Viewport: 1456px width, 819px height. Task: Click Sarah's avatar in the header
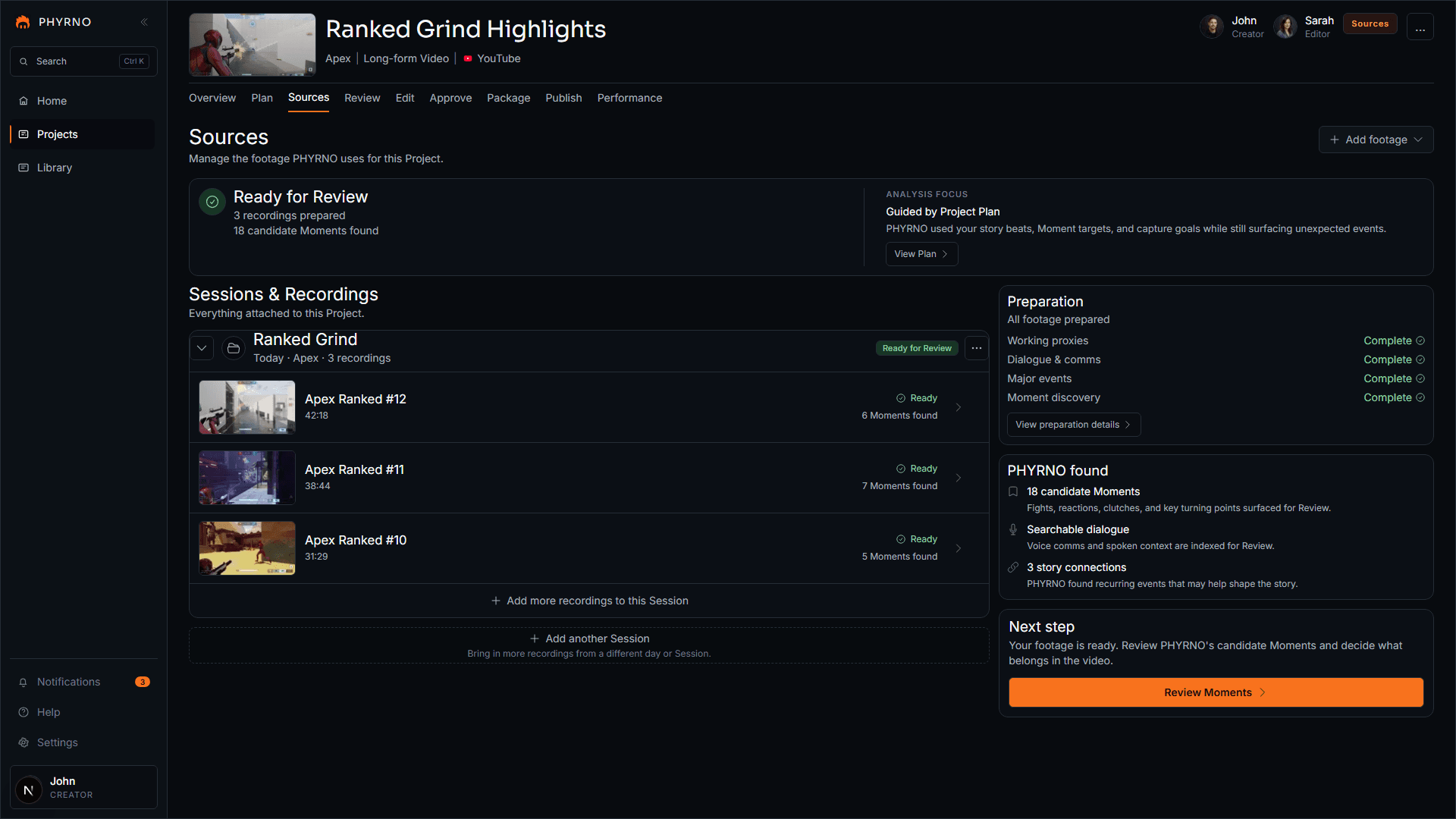(1285, 27)
